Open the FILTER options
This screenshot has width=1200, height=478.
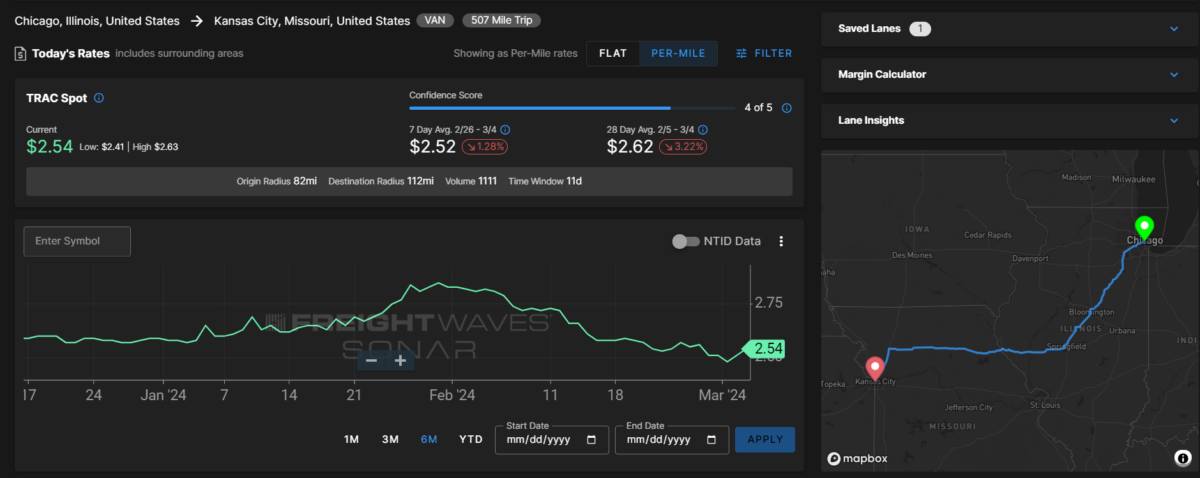click(x=764, y=53)
